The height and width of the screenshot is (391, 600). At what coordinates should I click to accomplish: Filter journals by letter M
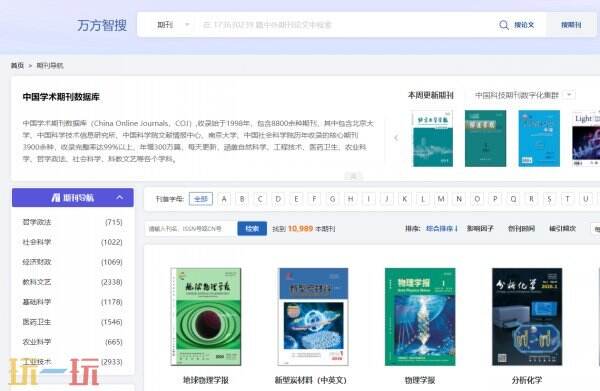tap(441, 199)
